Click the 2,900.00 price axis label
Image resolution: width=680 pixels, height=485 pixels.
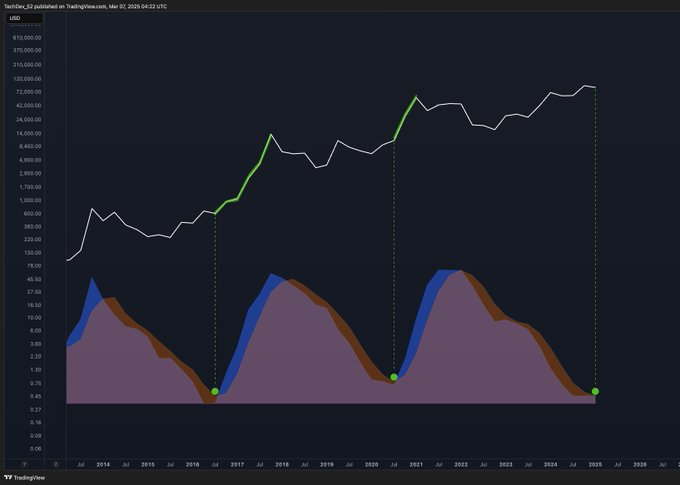[x=31, y=173]
